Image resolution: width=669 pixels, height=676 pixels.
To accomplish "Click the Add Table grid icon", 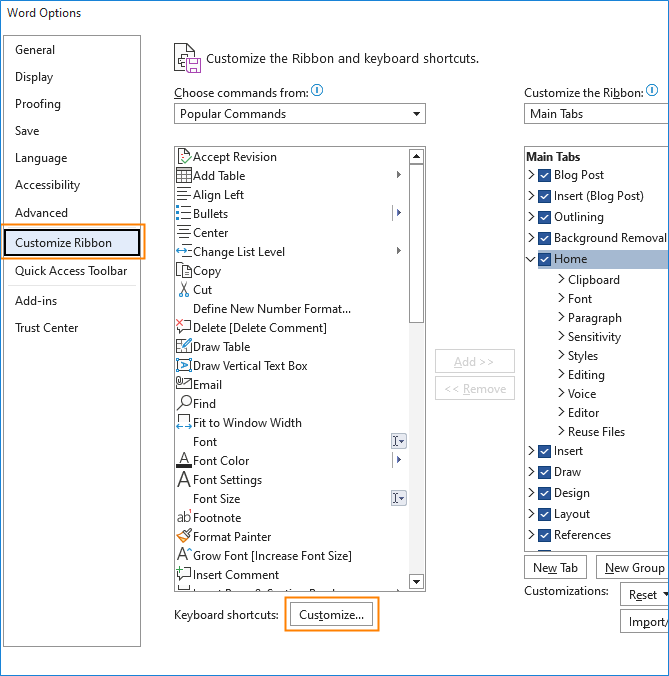I will click(x=184, y=175).
